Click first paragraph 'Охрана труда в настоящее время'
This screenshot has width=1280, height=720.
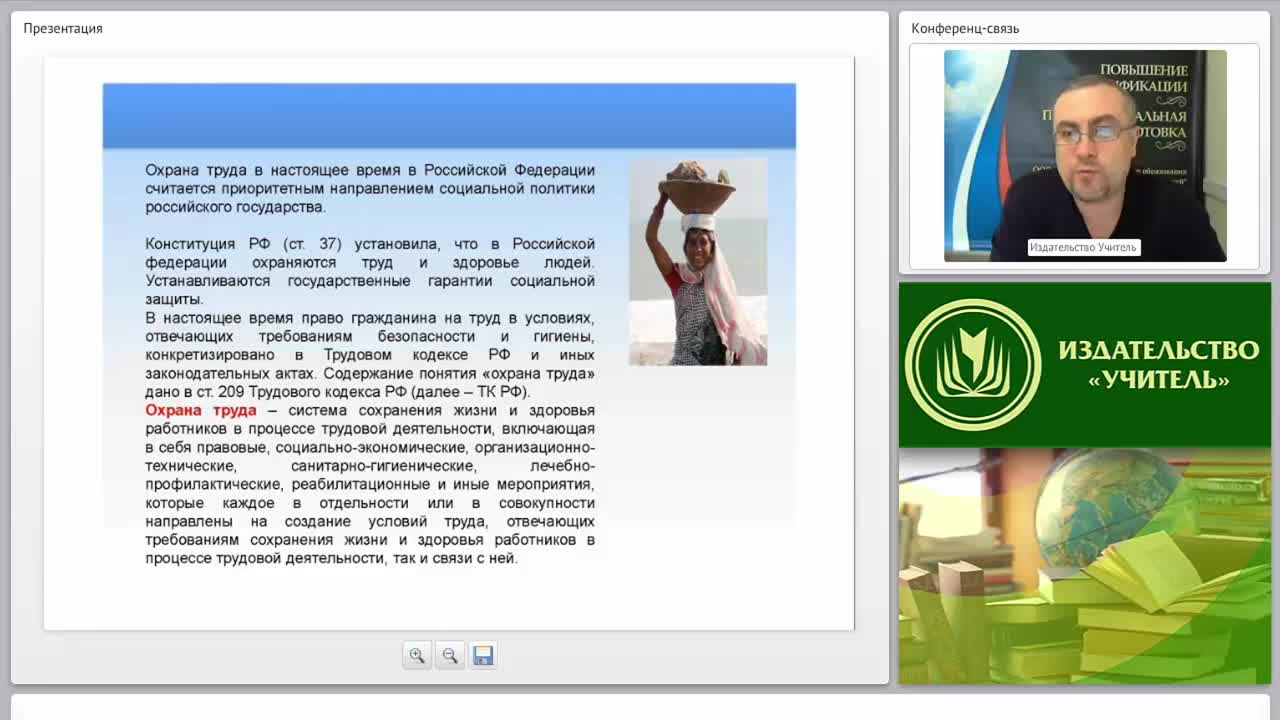click(x=370, y=188)
